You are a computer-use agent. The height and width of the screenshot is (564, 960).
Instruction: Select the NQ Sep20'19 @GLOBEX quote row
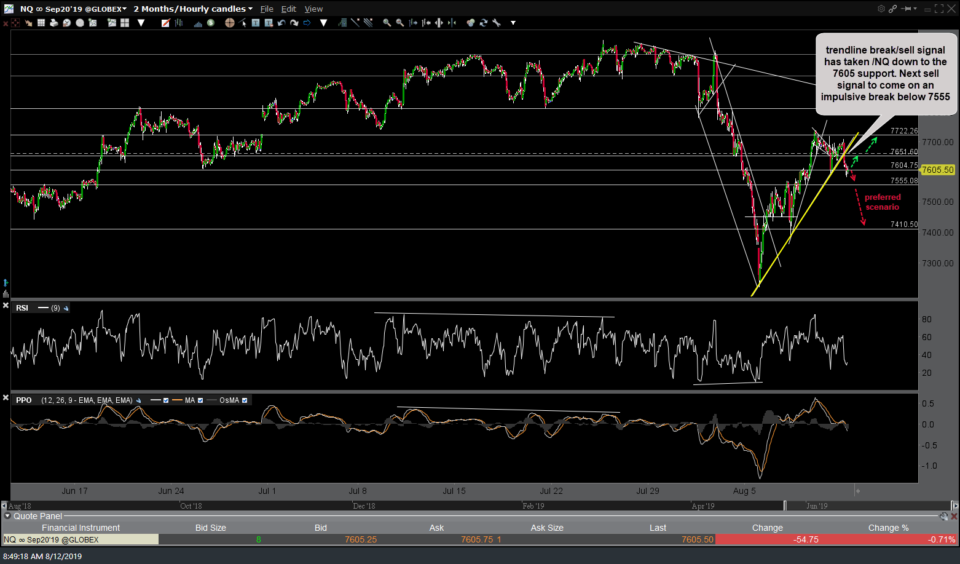click(479, 540)
